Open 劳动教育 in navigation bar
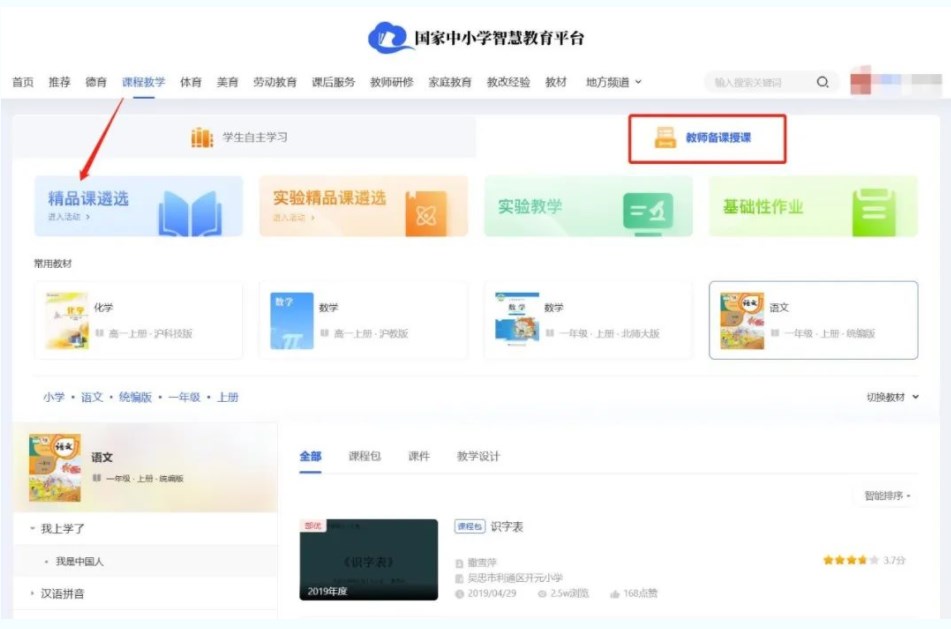The image size is (951, 629). coord(275,82)
